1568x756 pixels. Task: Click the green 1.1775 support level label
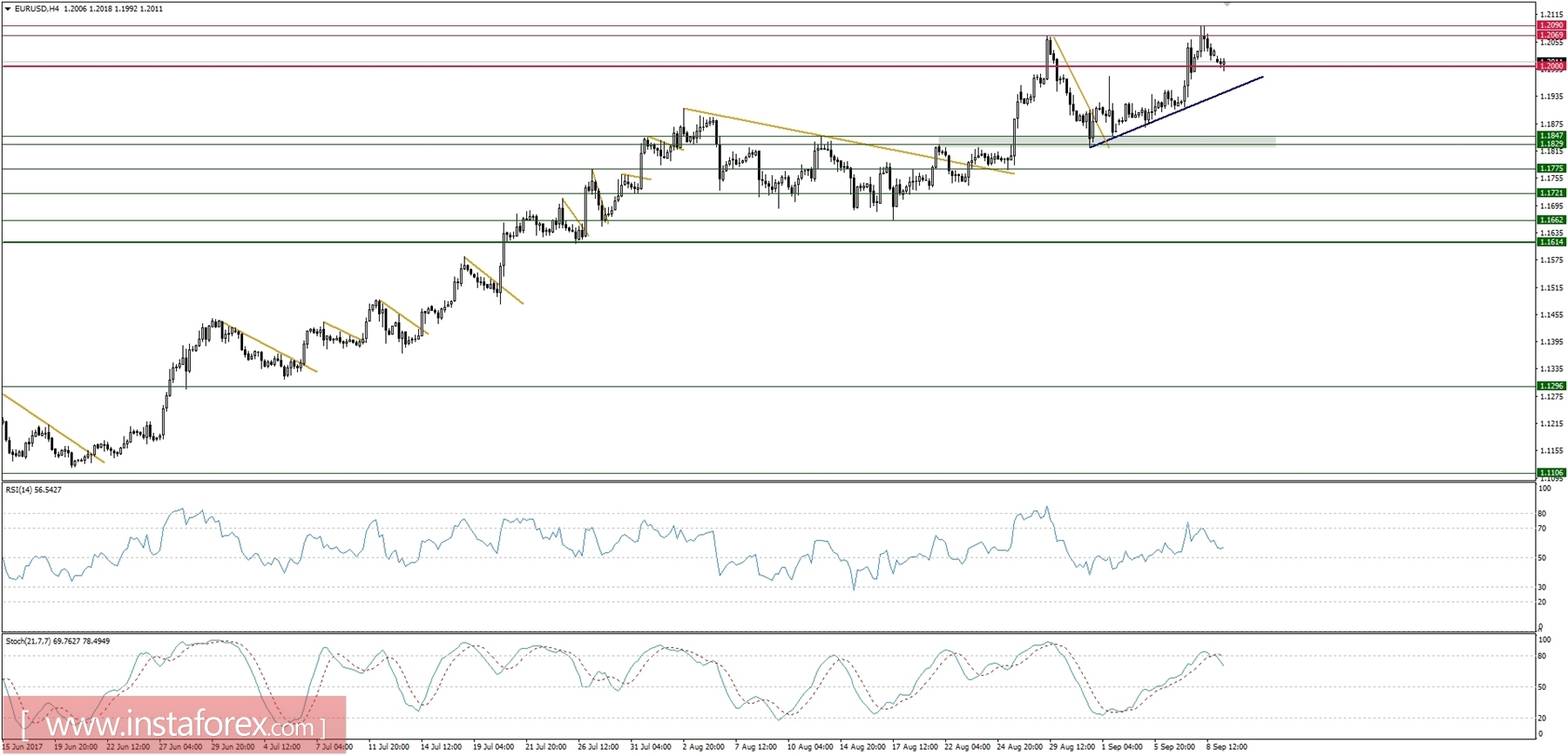[x=1551, y=168]
